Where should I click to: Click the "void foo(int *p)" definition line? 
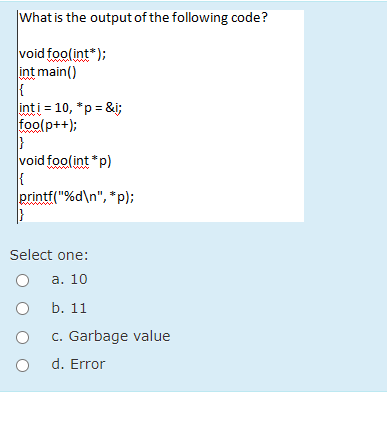(65, 161)
